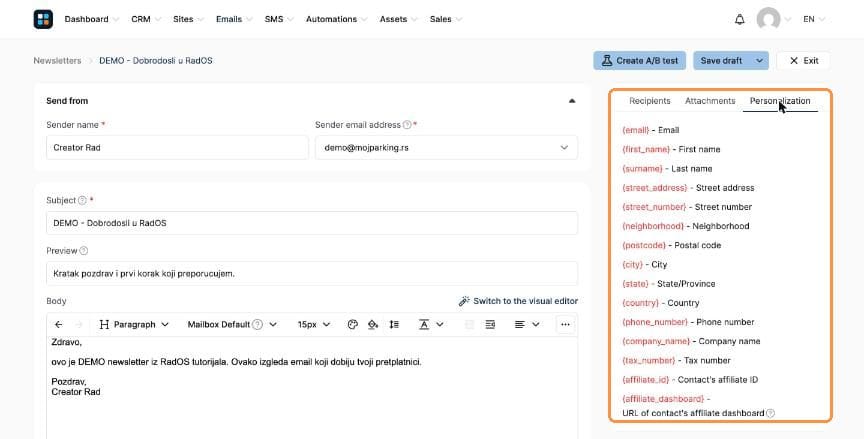Open text color palette icon
This screenshot has width=864, height=439.
[x=353, y=324]
